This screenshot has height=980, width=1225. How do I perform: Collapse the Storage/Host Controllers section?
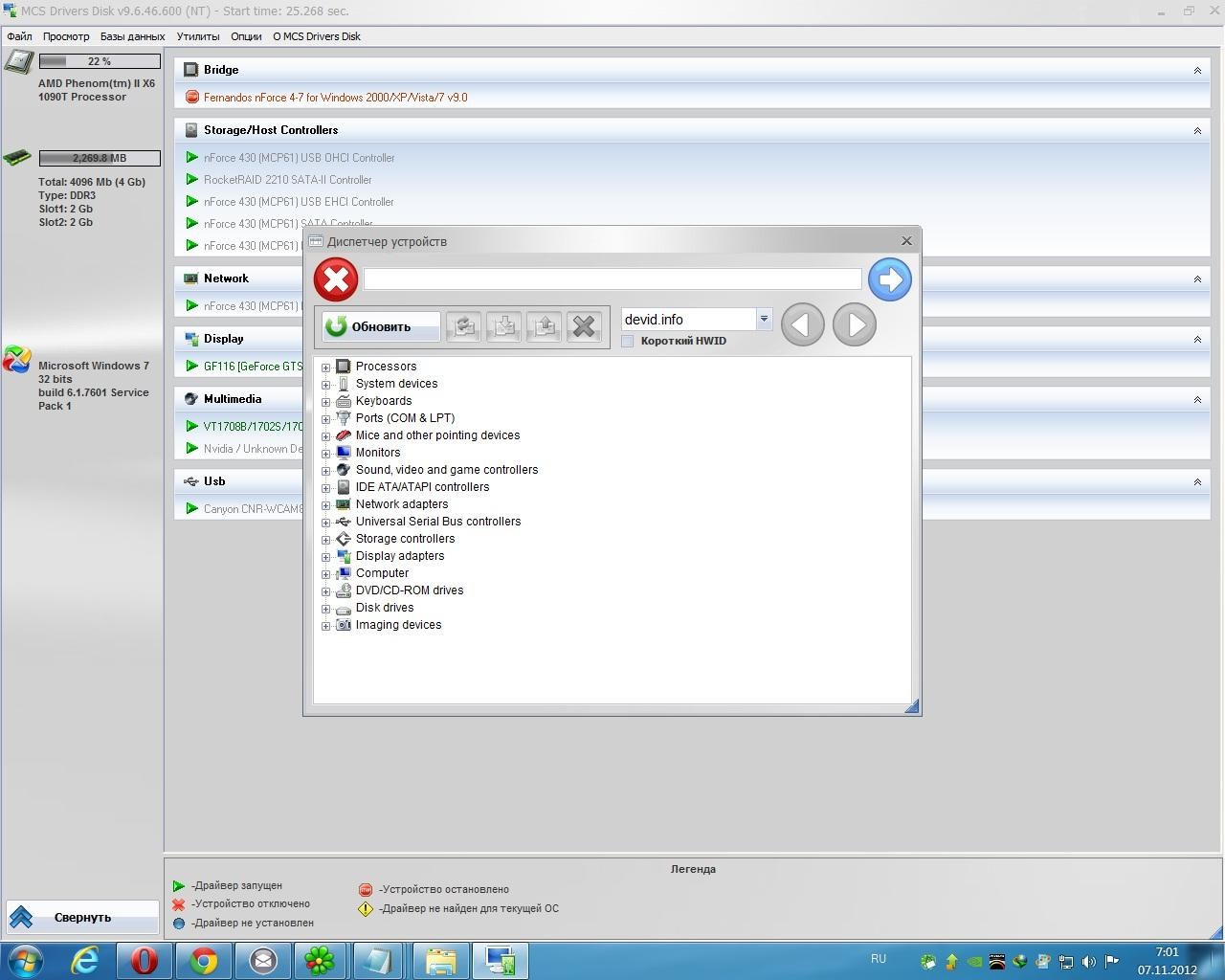coord(1197,130)
